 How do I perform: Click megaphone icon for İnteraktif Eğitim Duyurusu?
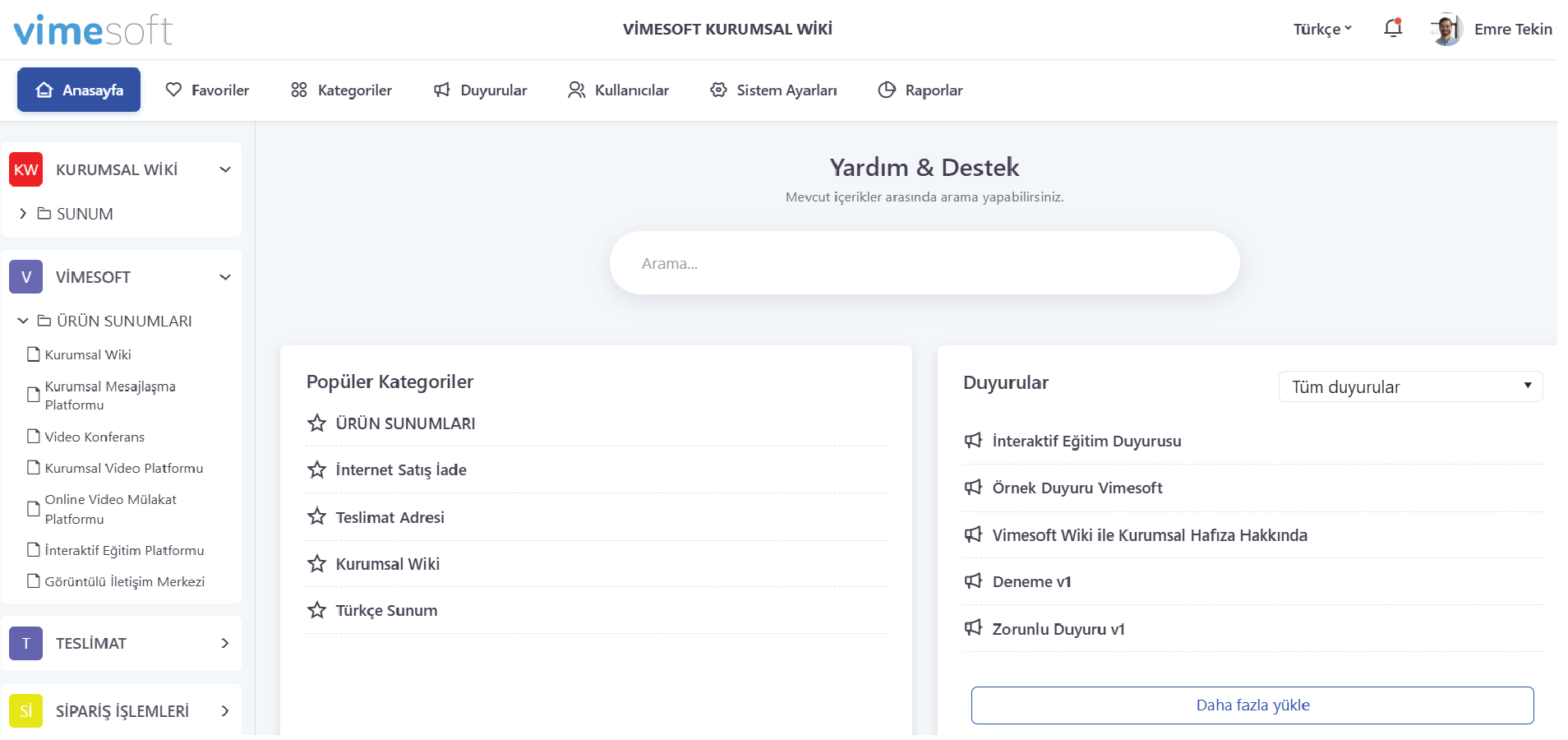point(974,441)
